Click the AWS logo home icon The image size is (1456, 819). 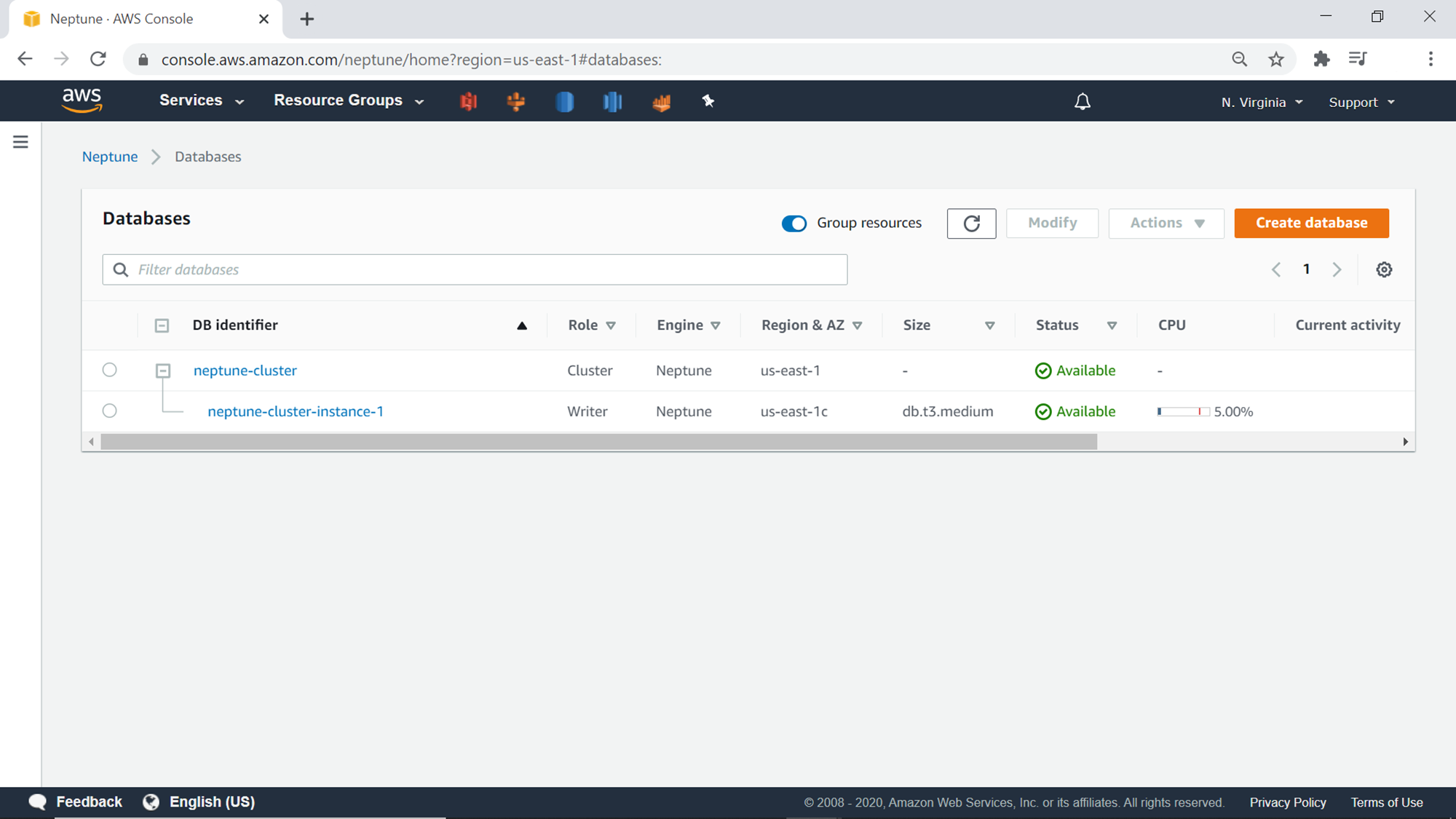(x=82, y=100)
